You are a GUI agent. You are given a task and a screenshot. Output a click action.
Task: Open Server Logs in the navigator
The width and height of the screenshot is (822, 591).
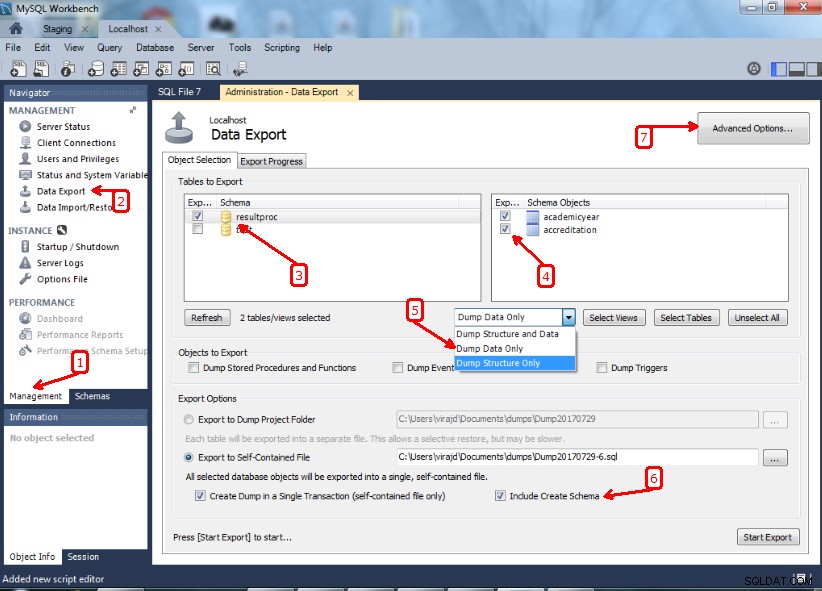pos(60,263)
